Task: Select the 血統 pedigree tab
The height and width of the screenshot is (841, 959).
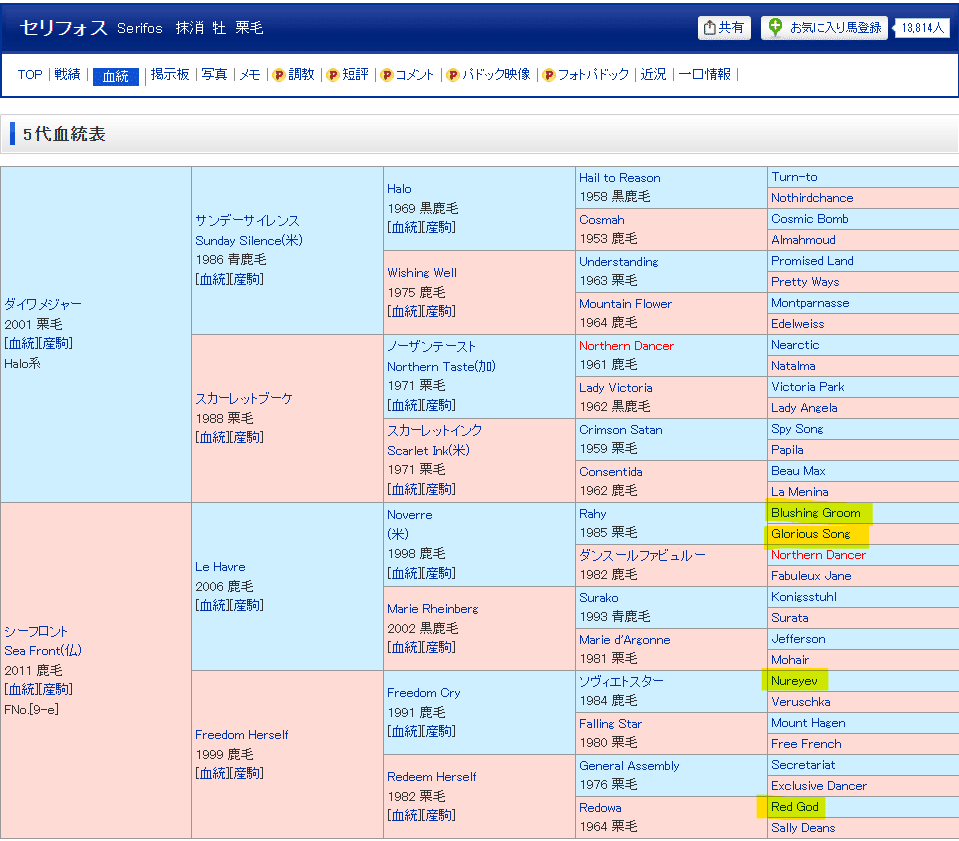Action: click(116, 76)
